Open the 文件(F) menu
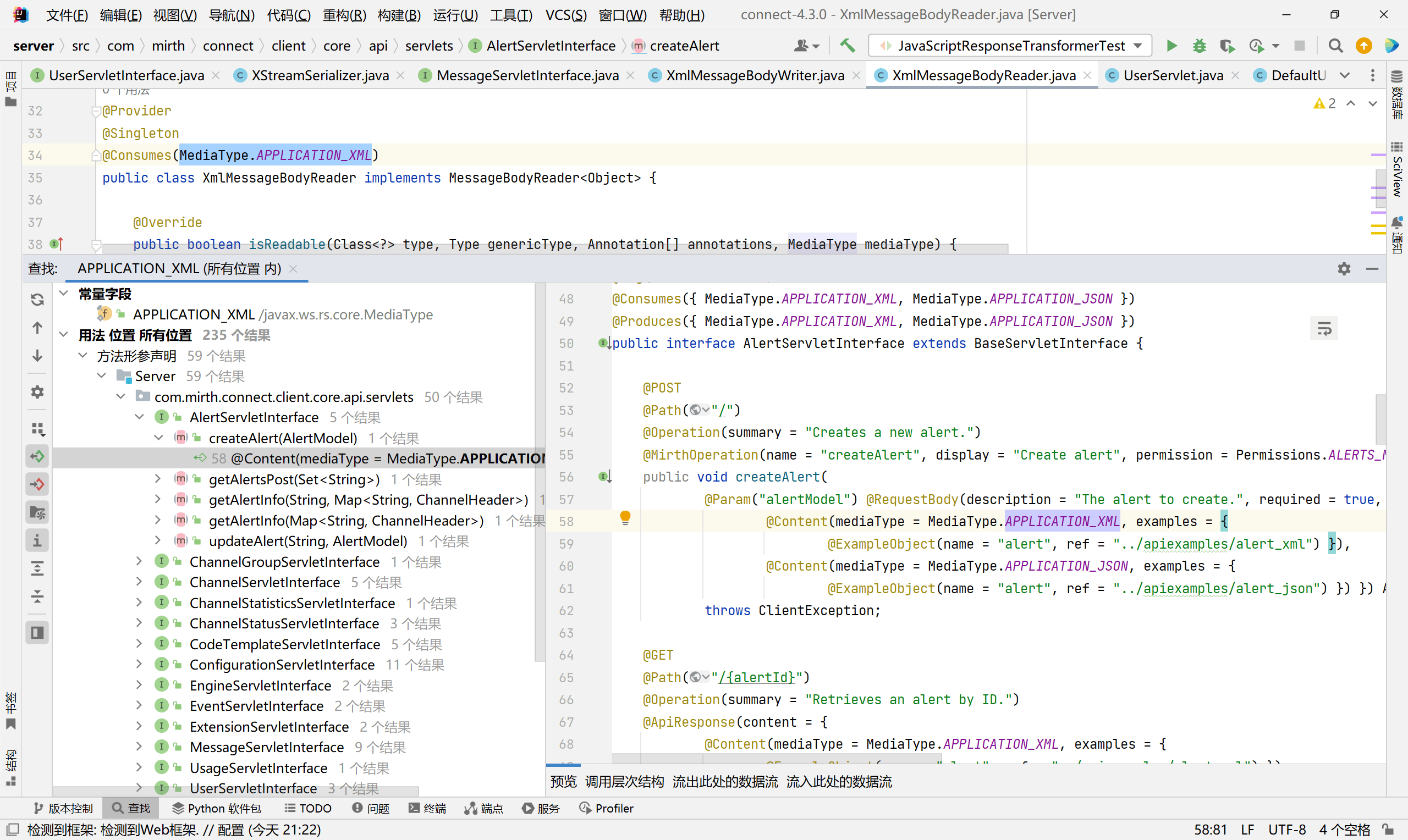The image size is (1408, 840). 67,15
